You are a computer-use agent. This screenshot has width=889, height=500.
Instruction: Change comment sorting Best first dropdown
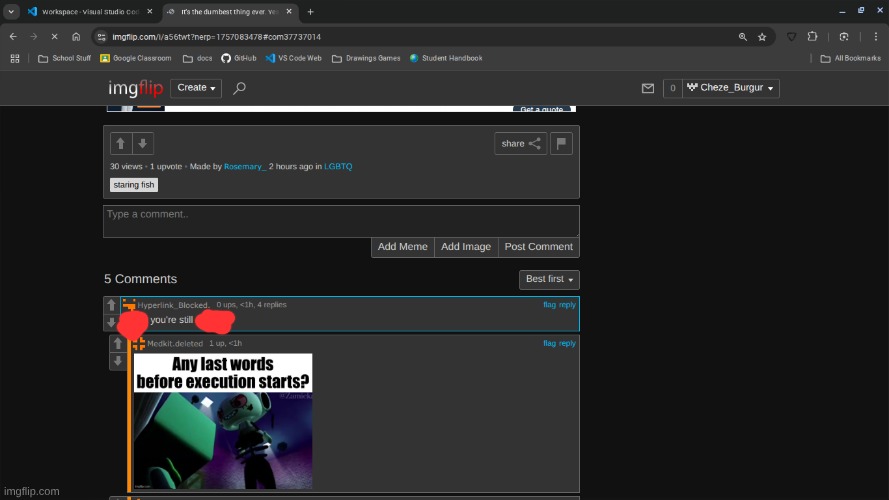[549, 279]
